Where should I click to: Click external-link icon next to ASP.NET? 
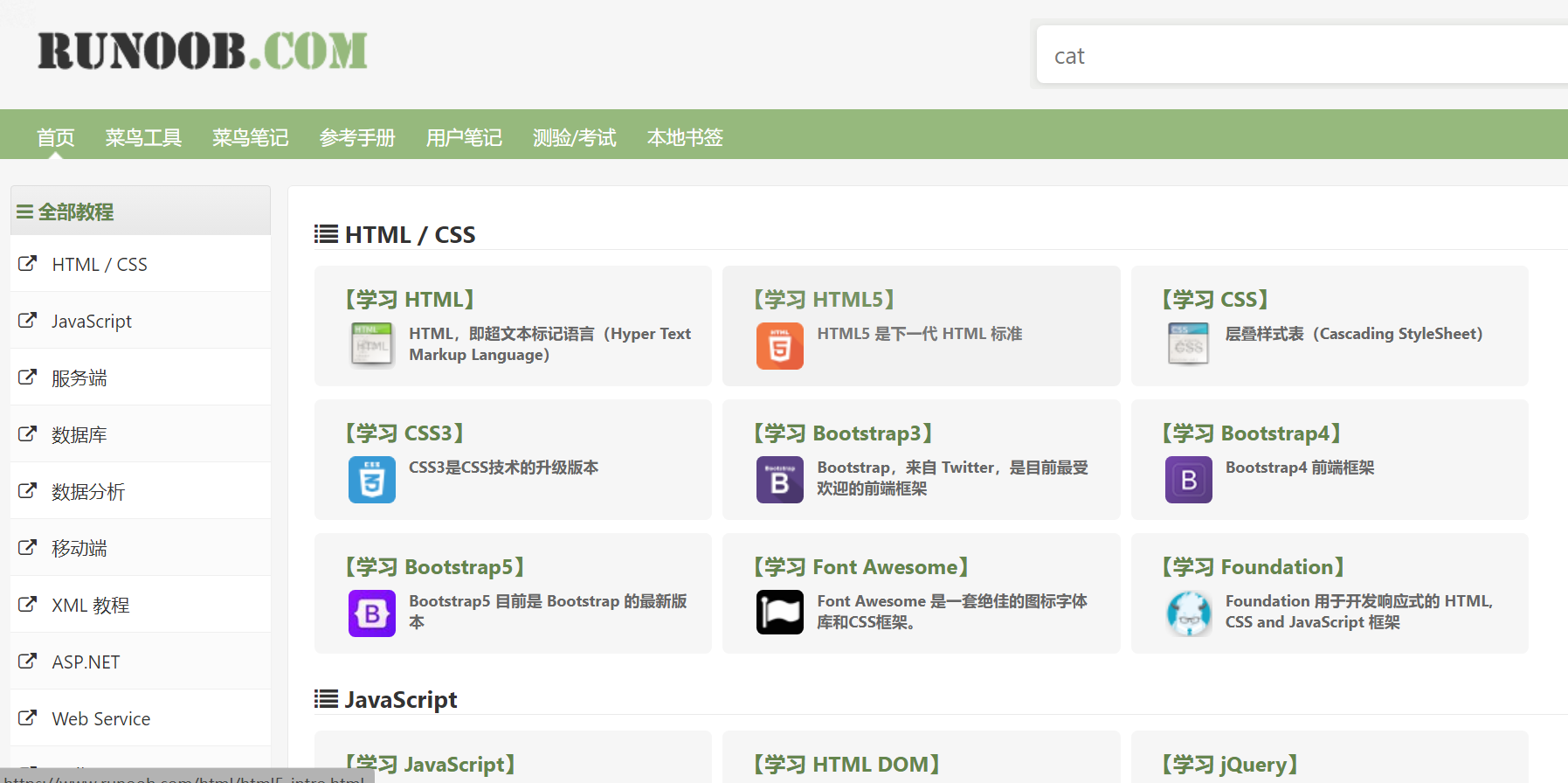pyautogui.click(x=28, y=661)
